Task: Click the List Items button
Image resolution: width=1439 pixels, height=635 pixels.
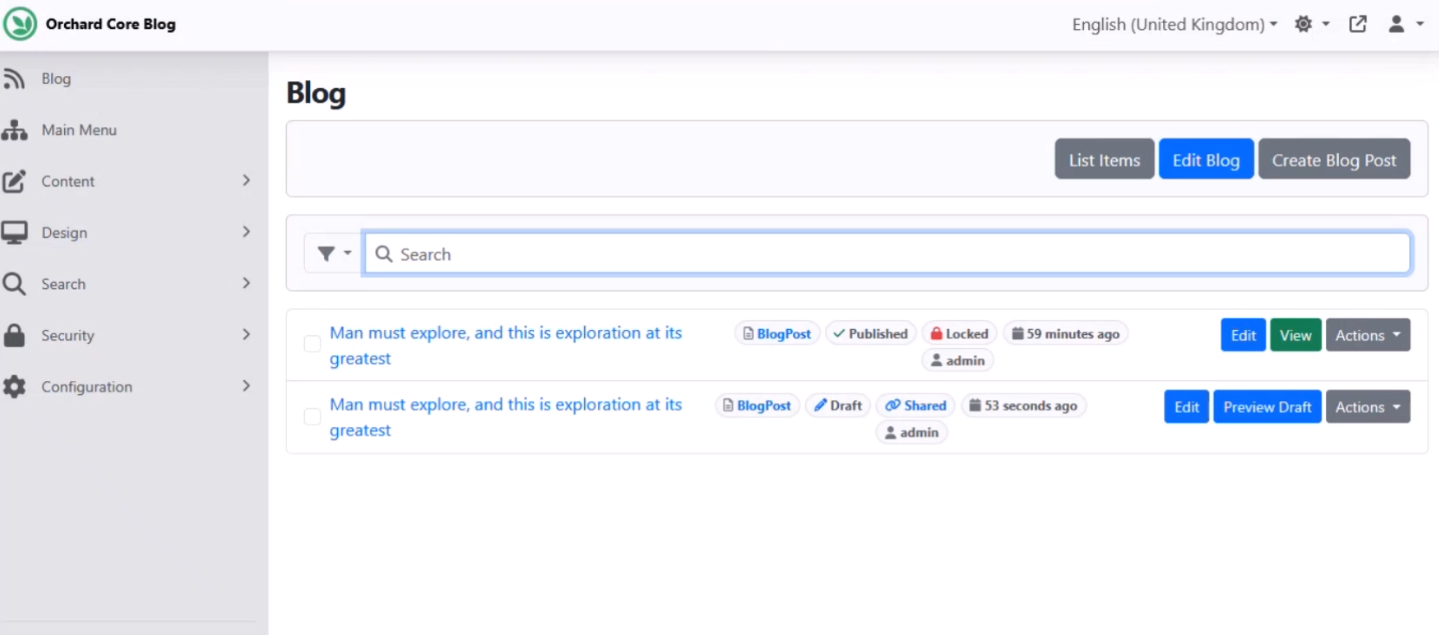Action: [x=1104, y=159]
